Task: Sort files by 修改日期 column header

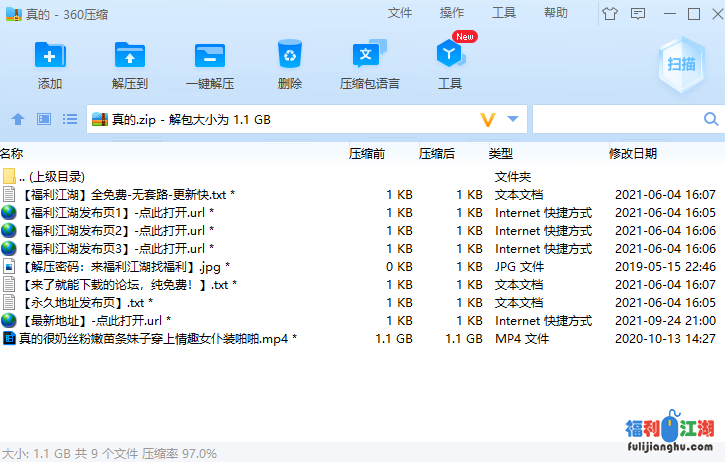Action: (x=632, y=153)
